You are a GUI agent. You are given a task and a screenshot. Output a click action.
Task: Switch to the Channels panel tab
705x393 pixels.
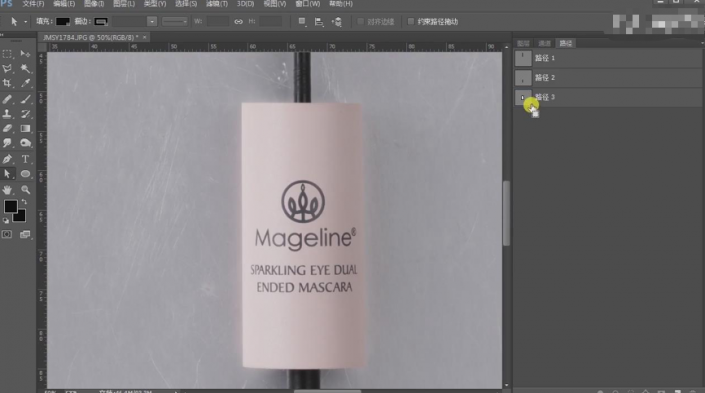click(x=544, y=43)
